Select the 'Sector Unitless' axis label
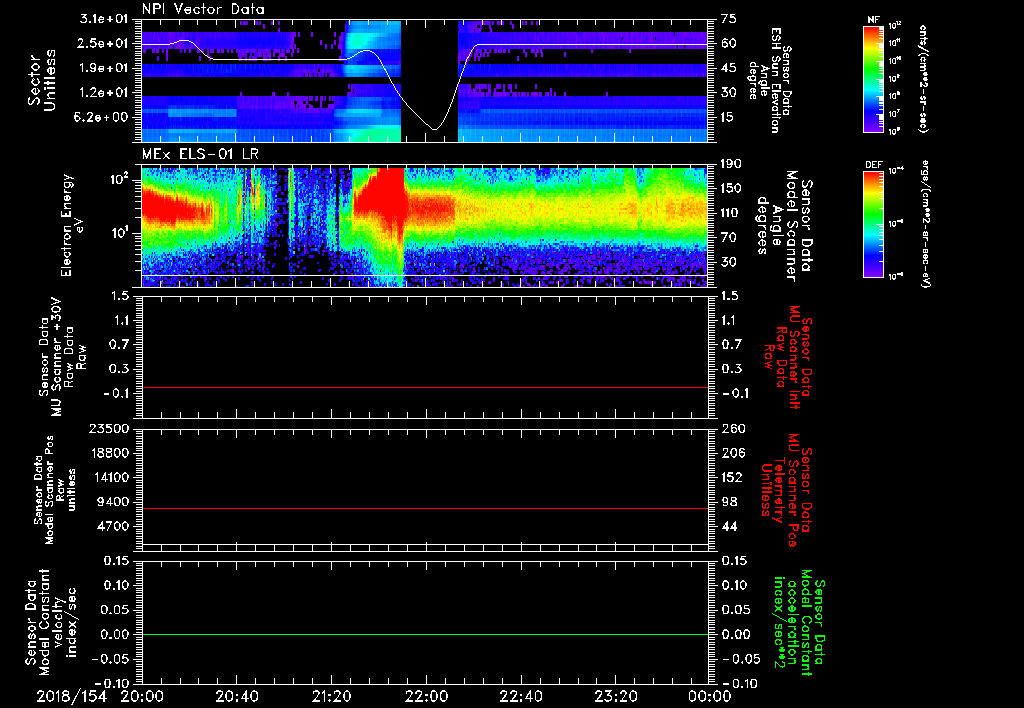 [42, 80]
